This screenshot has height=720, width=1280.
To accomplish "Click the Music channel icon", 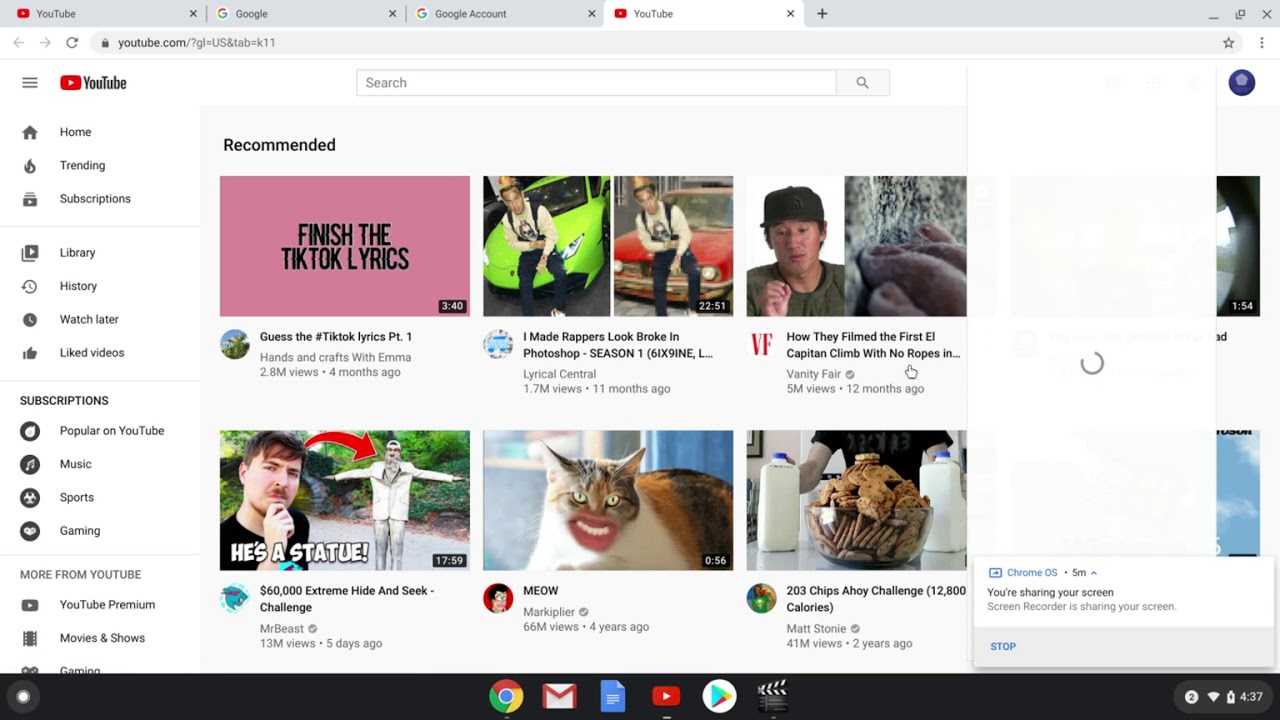I will coord(30,464).
